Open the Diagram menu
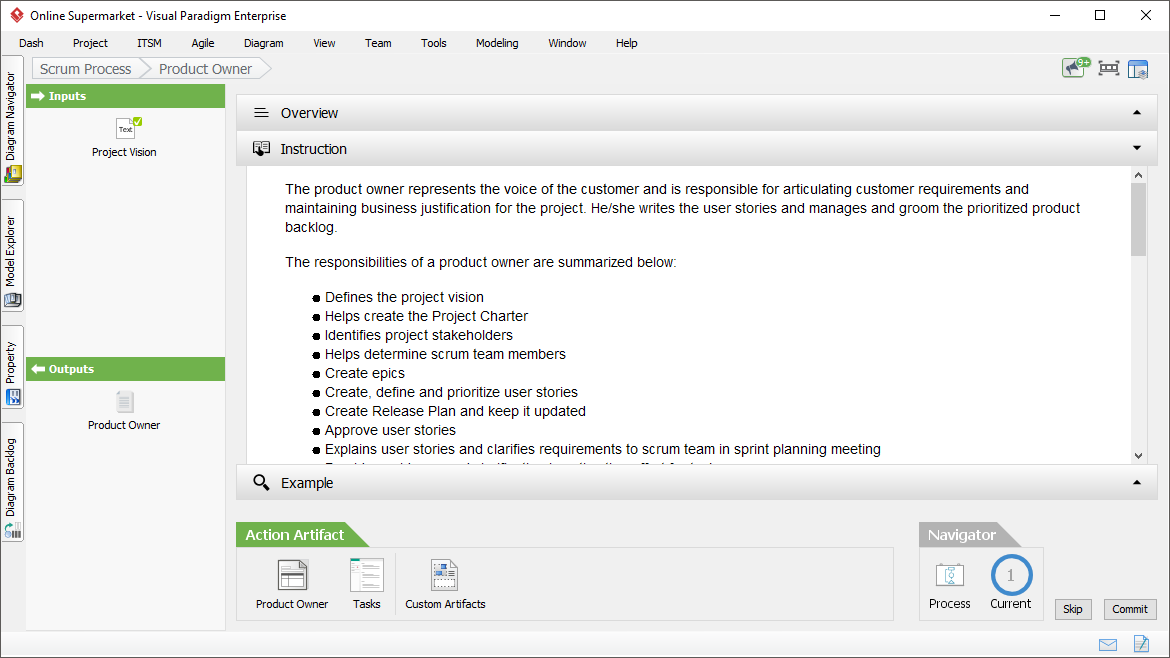The image size is (1170, 658). coord(263,43)
